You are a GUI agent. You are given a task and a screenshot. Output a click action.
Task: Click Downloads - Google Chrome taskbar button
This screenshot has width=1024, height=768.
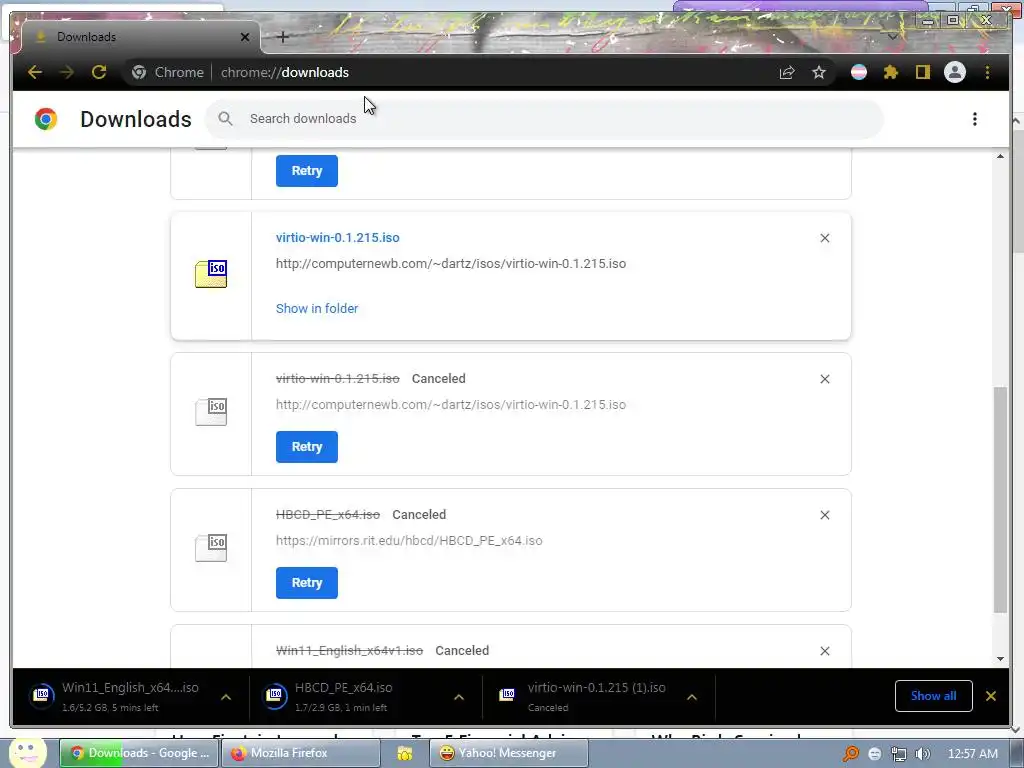(138, 753)
